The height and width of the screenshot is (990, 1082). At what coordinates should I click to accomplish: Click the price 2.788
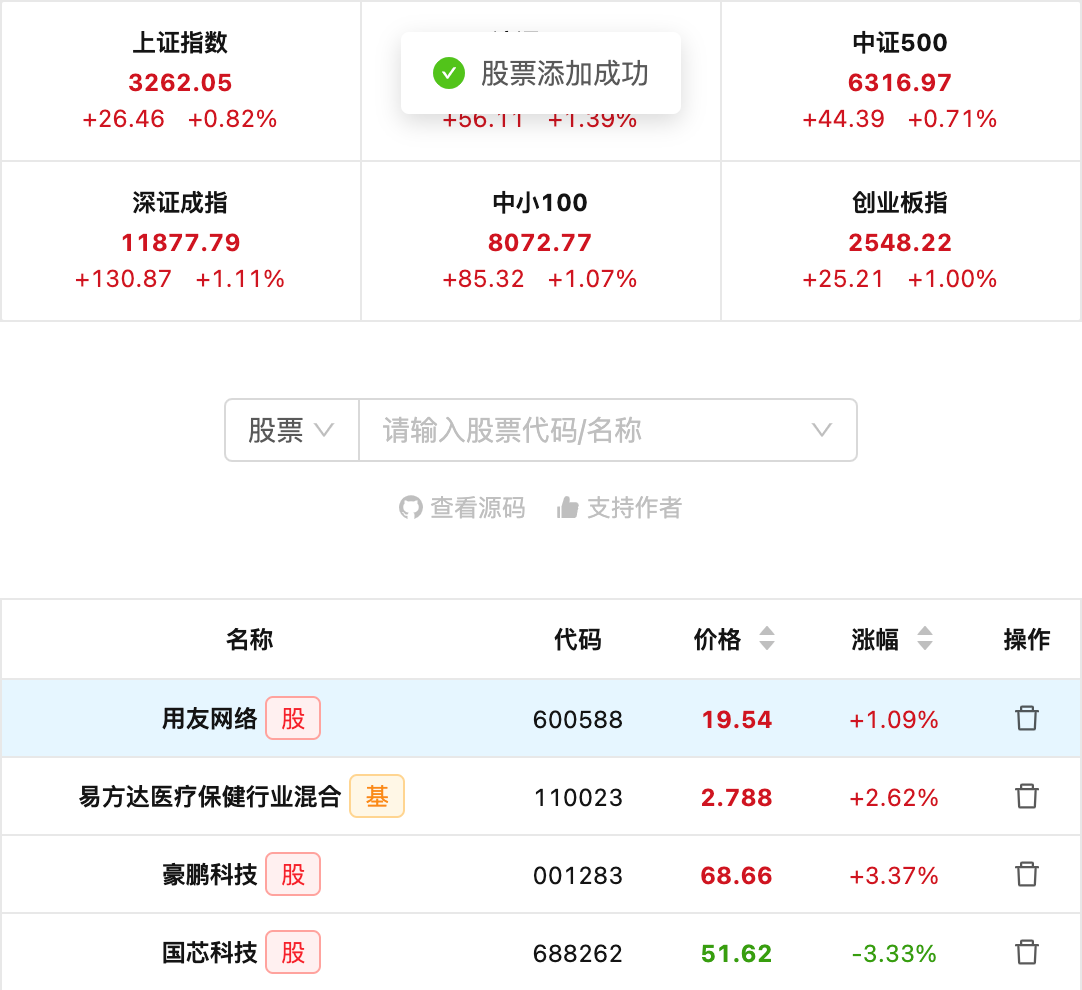736,798
